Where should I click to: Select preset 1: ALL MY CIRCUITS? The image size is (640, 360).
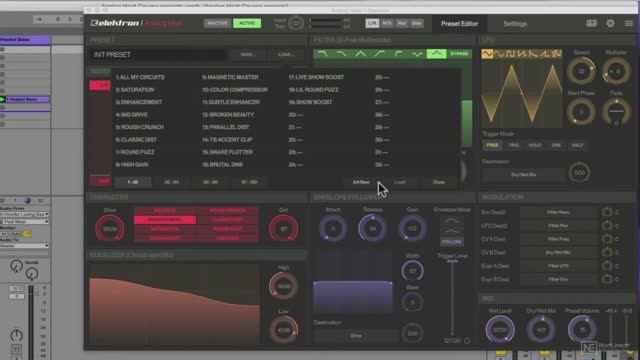pyautogui.click(x=140, y=77)
